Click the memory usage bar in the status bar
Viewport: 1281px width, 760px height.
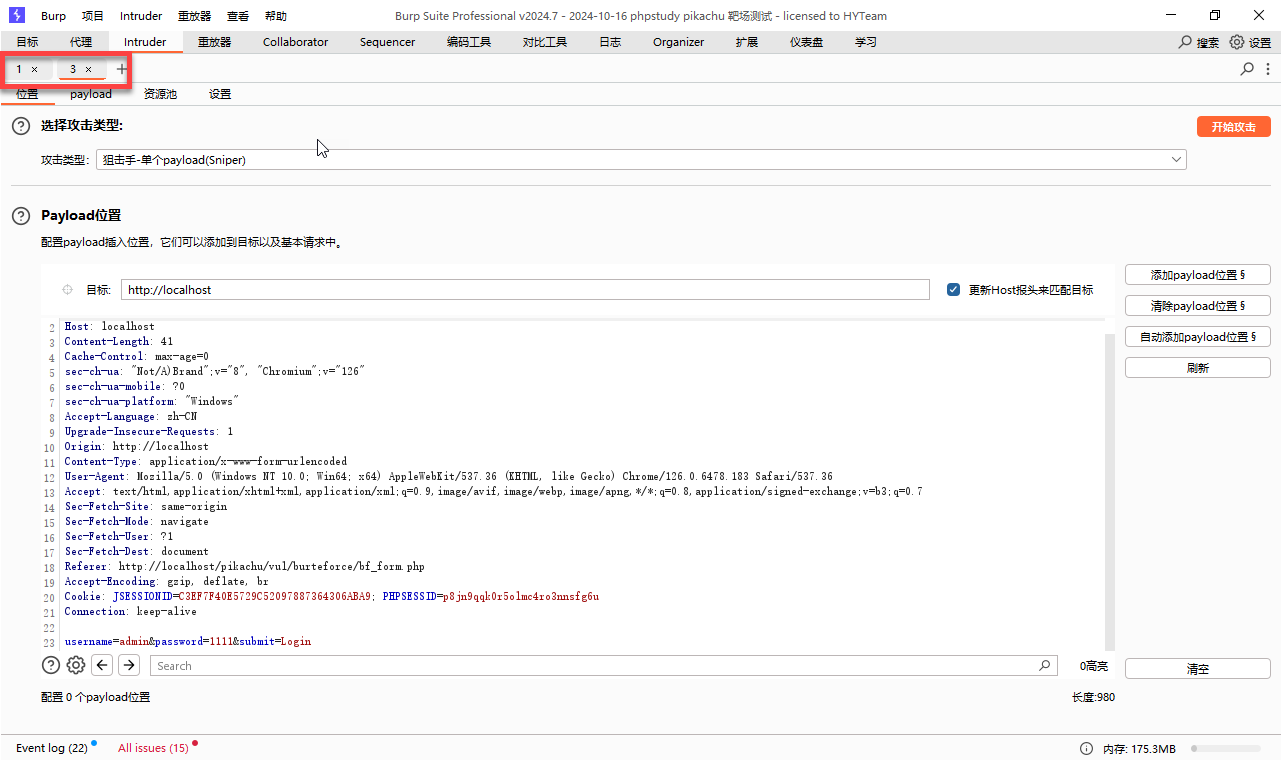coord(1225,748)
